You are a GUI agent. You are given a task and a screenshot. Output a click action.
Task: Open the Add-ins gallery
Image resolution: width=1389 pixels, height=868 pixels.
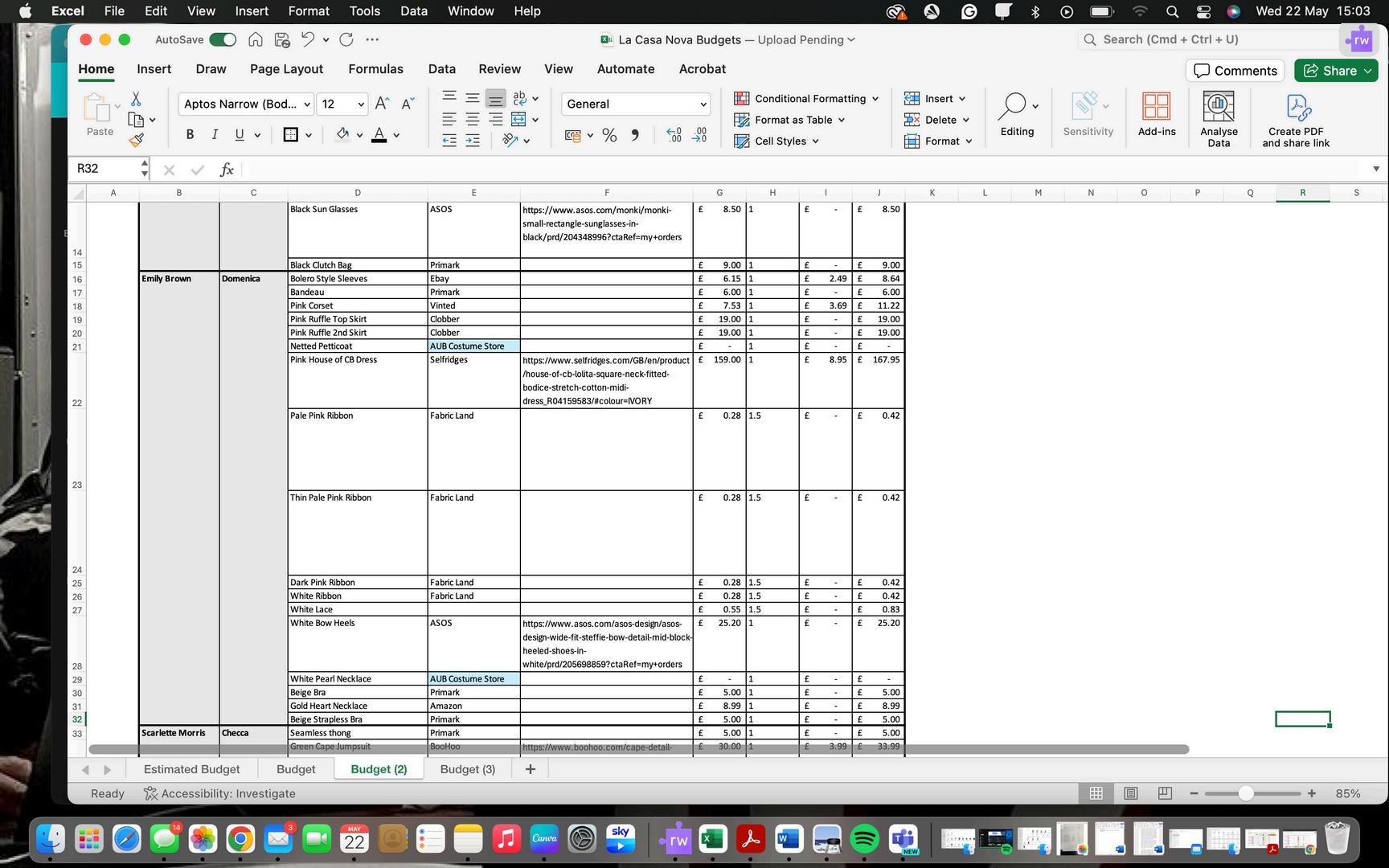[x=1157, y=114]
